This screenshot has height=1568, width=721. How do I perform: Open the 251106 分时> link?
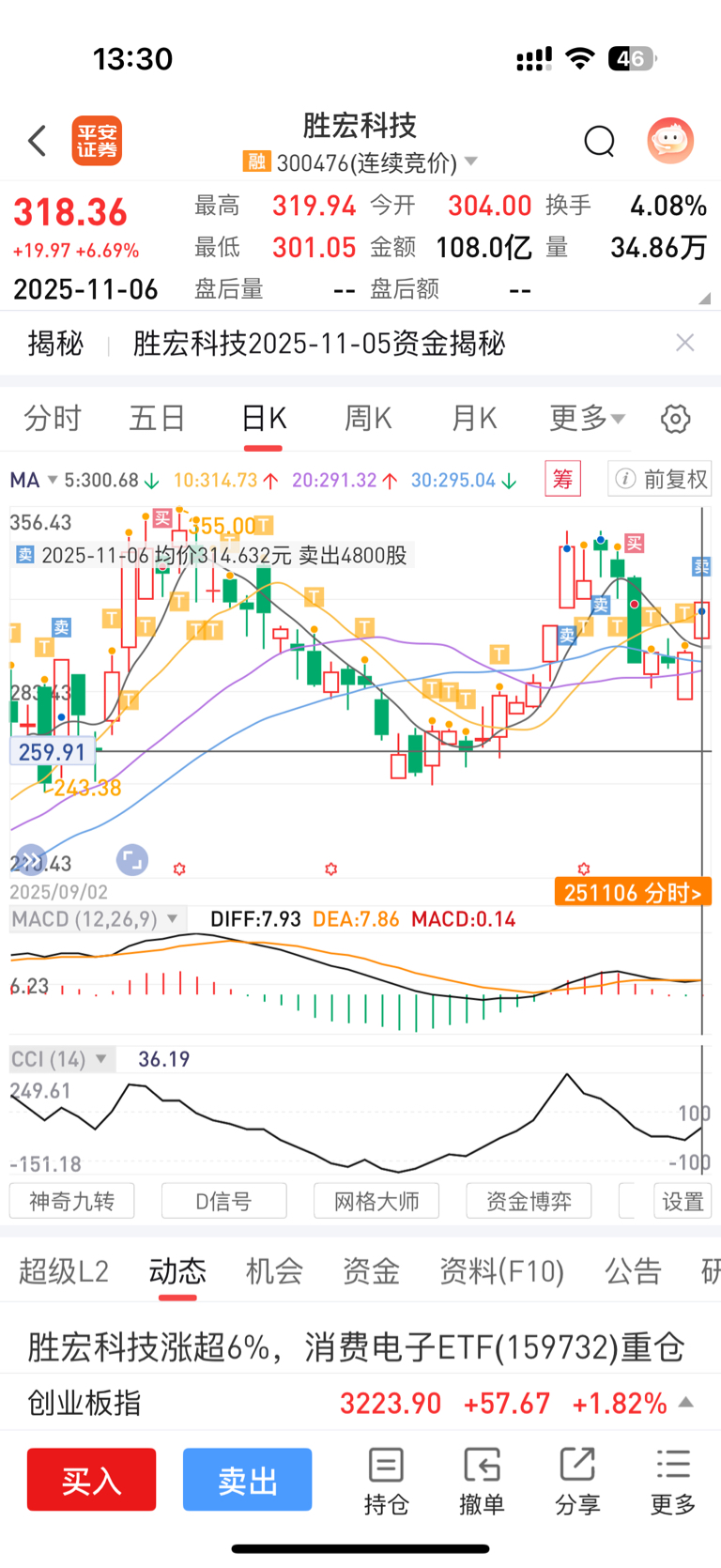coord(633,892)
